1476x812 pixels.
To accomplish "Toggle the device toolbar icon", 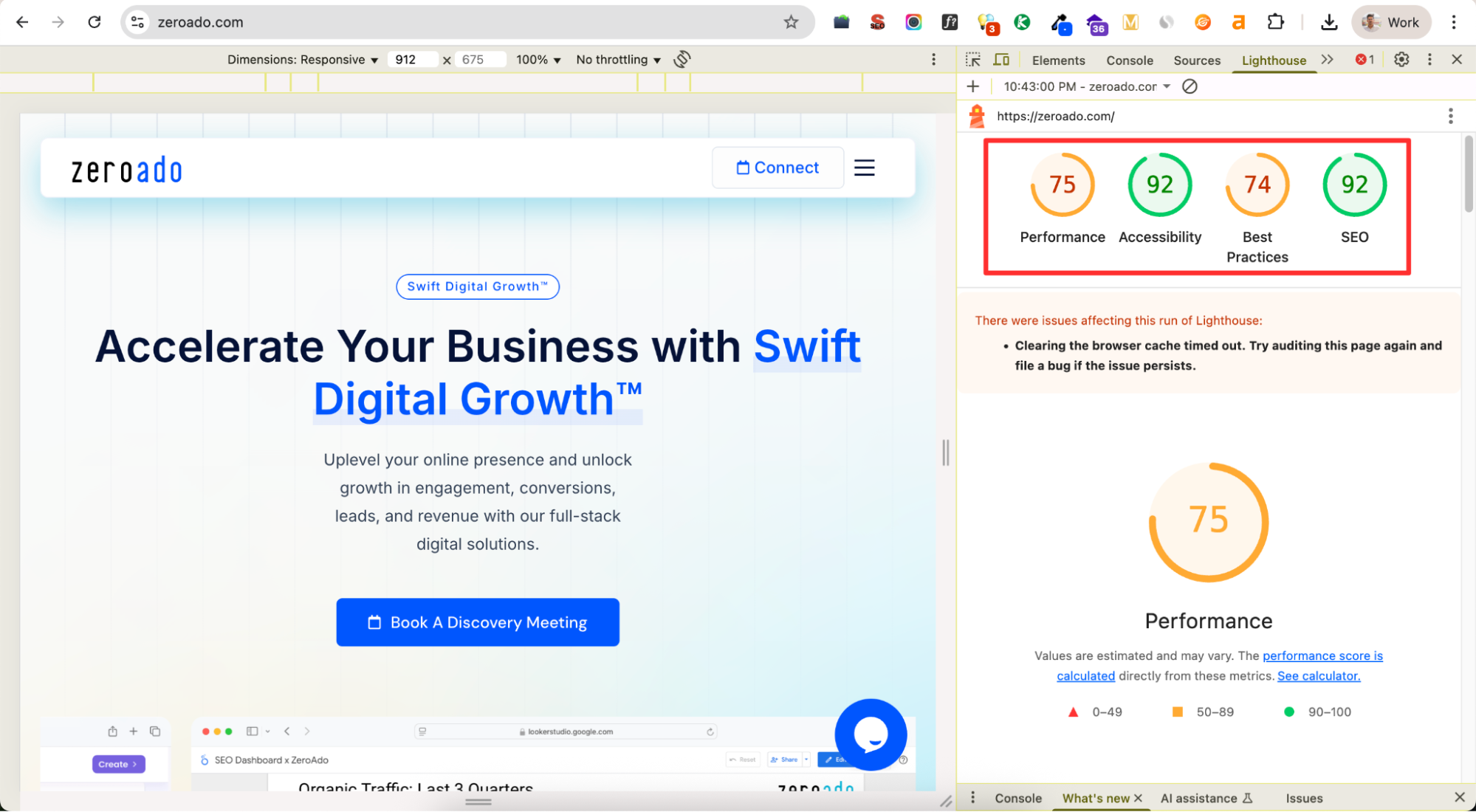I will coord(1001,60).
